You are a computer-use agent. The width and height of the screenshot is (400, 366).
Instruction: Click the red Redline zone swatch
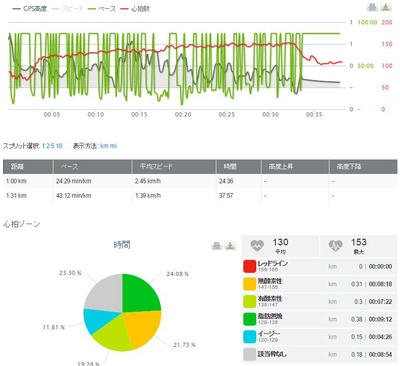[250, 266]
